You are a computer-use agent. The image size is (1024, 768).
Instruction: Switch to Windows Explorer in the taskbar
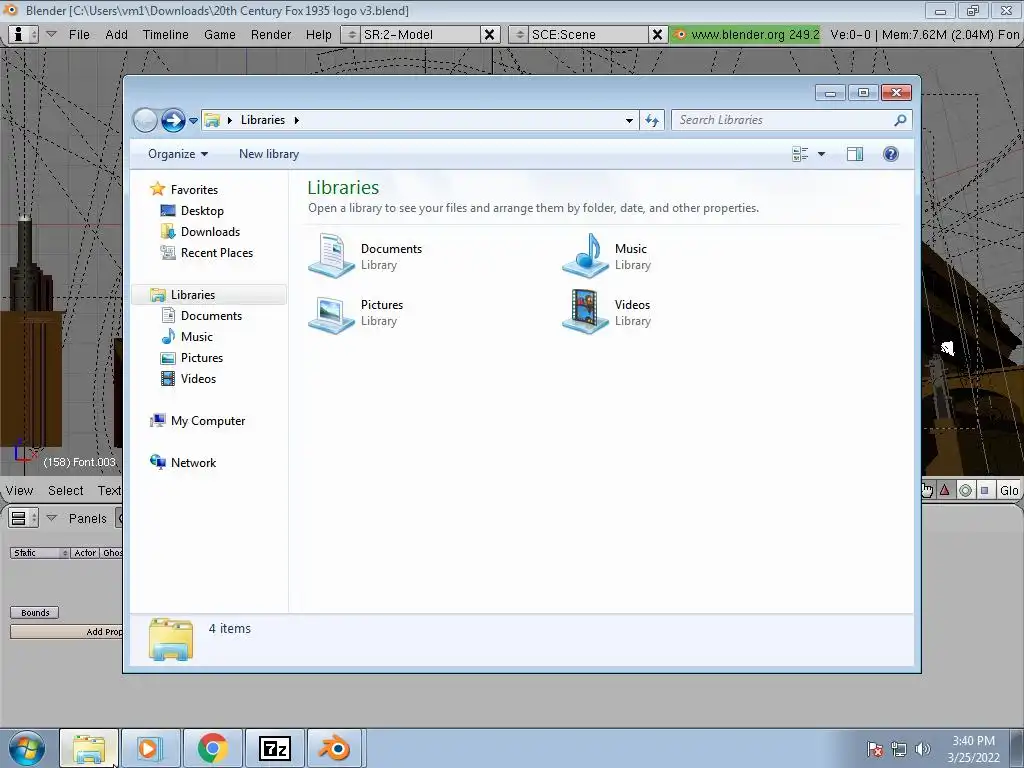pos(89,748)
